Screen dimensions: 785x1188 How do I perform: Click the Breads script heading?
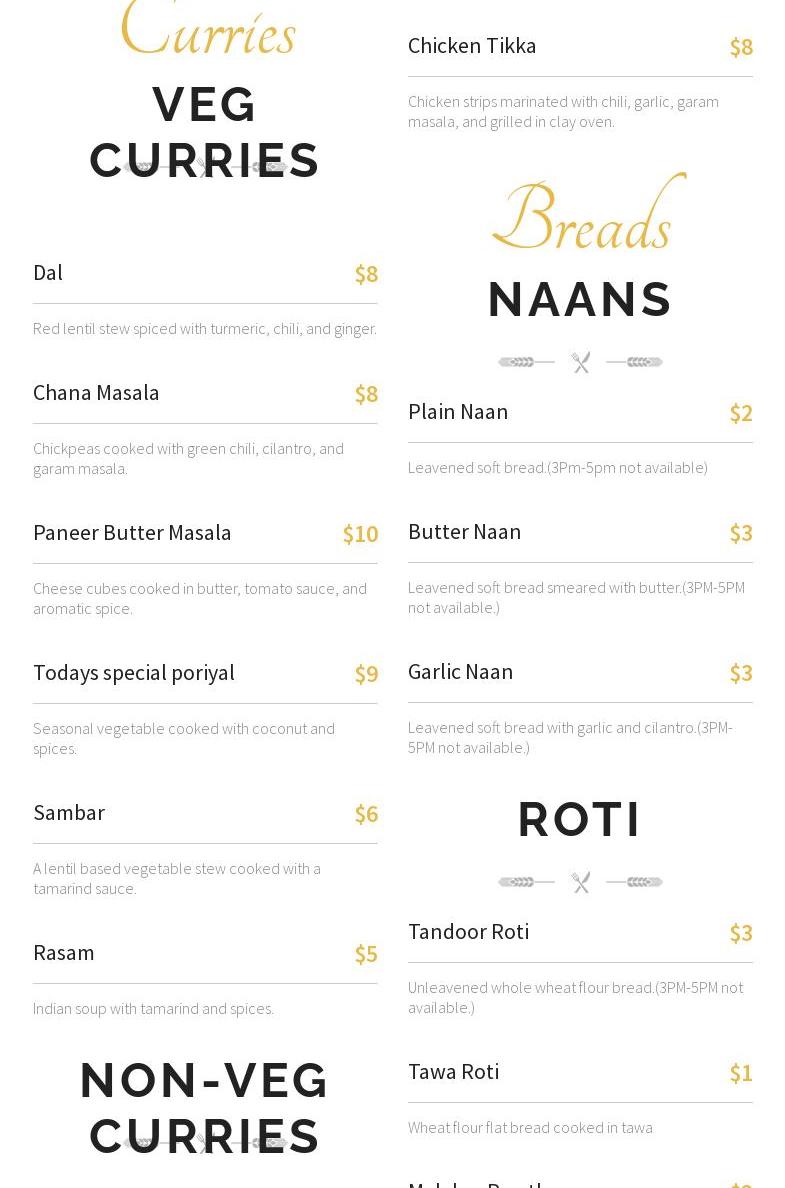point(588,213)
